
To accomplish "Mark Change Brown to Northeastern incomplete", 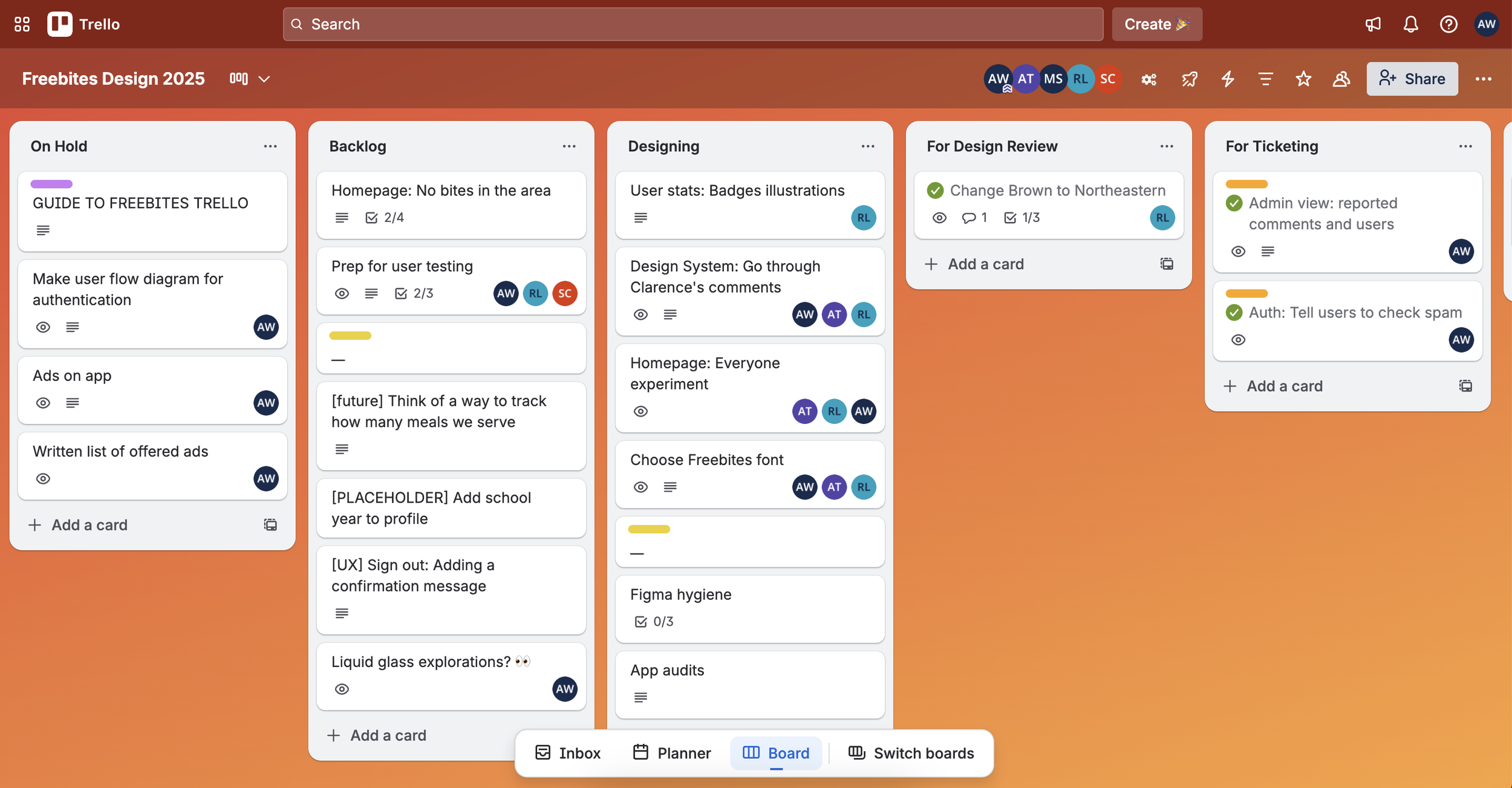I will tap(935, 190).
